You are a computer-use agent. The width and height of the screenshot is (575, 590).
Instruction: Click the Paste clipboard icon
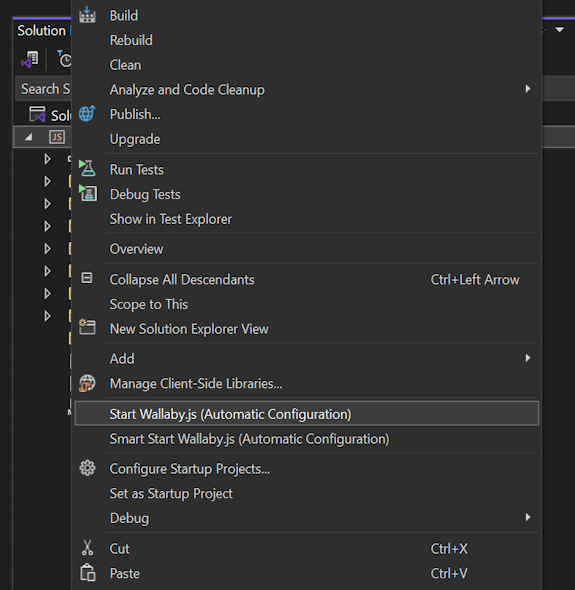pyautogui.click(x=88, y=572)
